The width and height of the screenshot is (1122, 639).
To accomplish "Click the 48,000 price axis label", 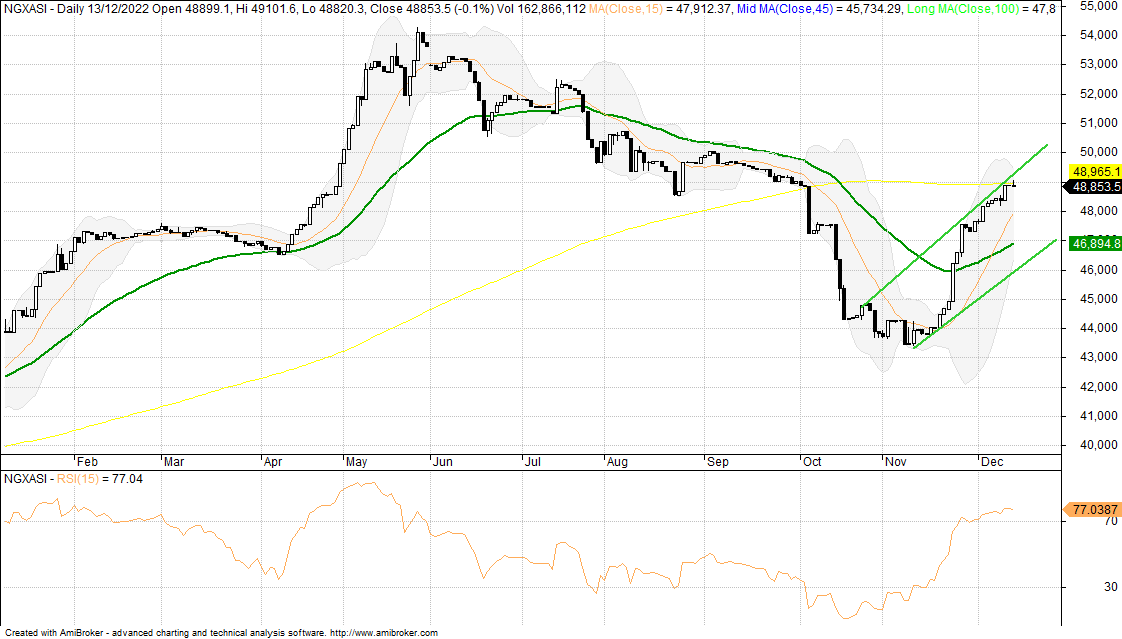I will tap(1098, 211).
